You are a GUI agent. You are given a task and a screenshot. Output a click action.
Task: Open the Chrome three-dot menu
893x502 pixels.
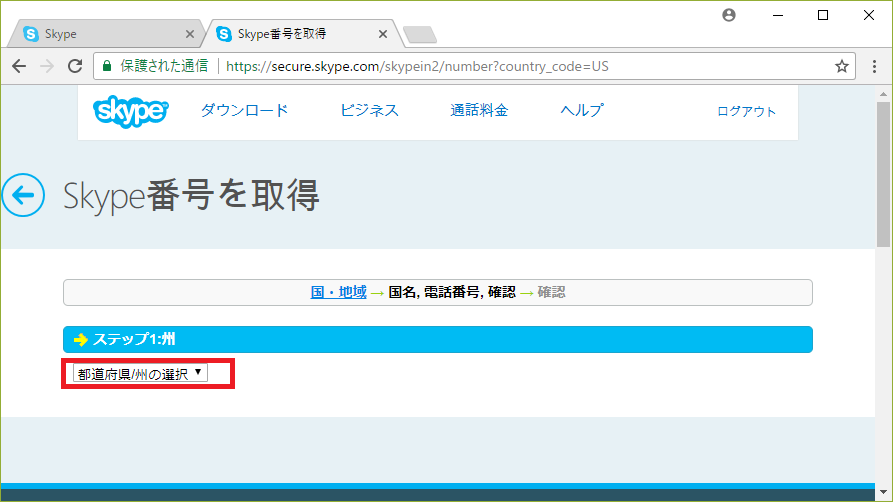[874, 66]
